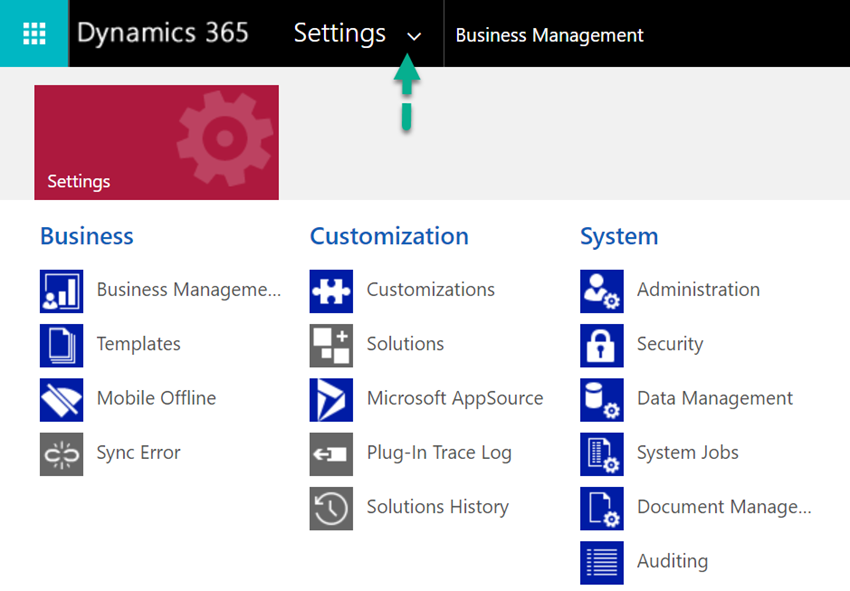This screenshot has width=850, height=591.
Task: Open the Mobile Offline icon
Action: click(61, 400)
